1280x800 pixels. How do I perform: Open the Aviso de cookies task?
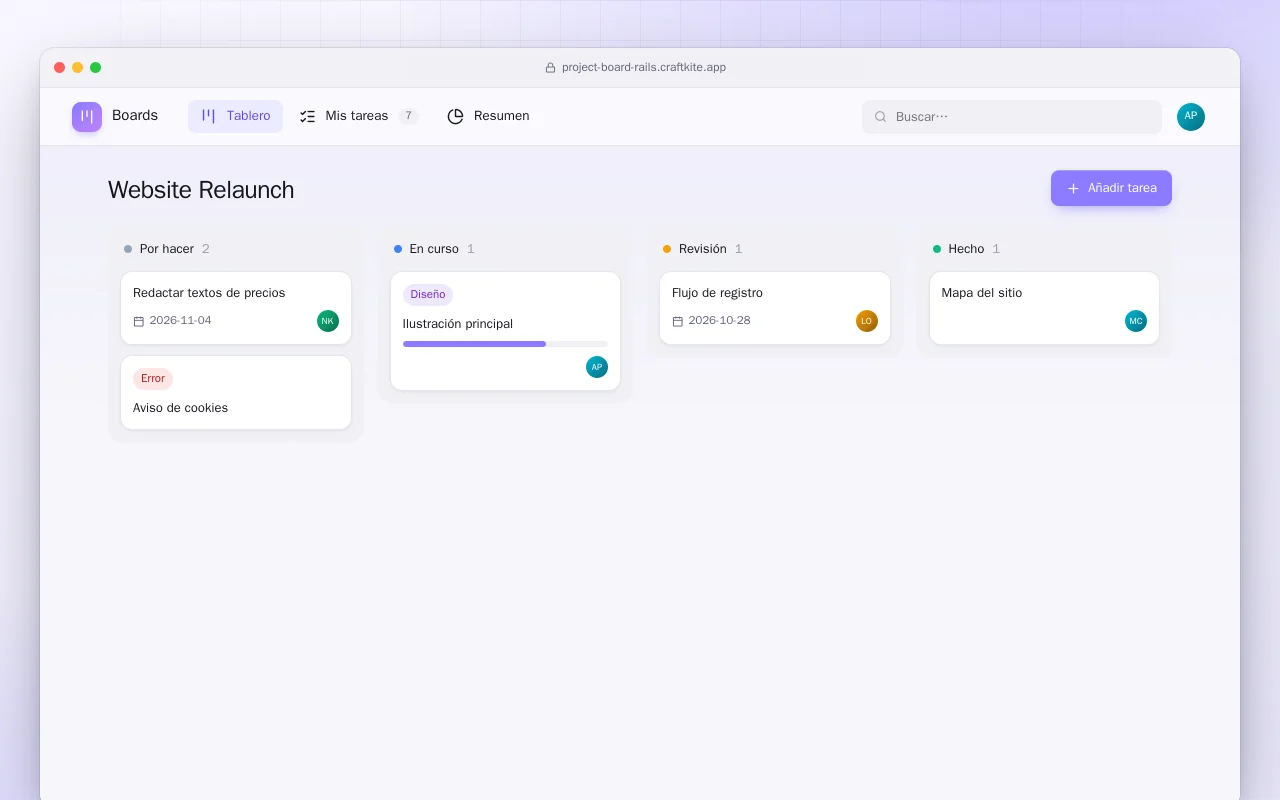point(236,393)
